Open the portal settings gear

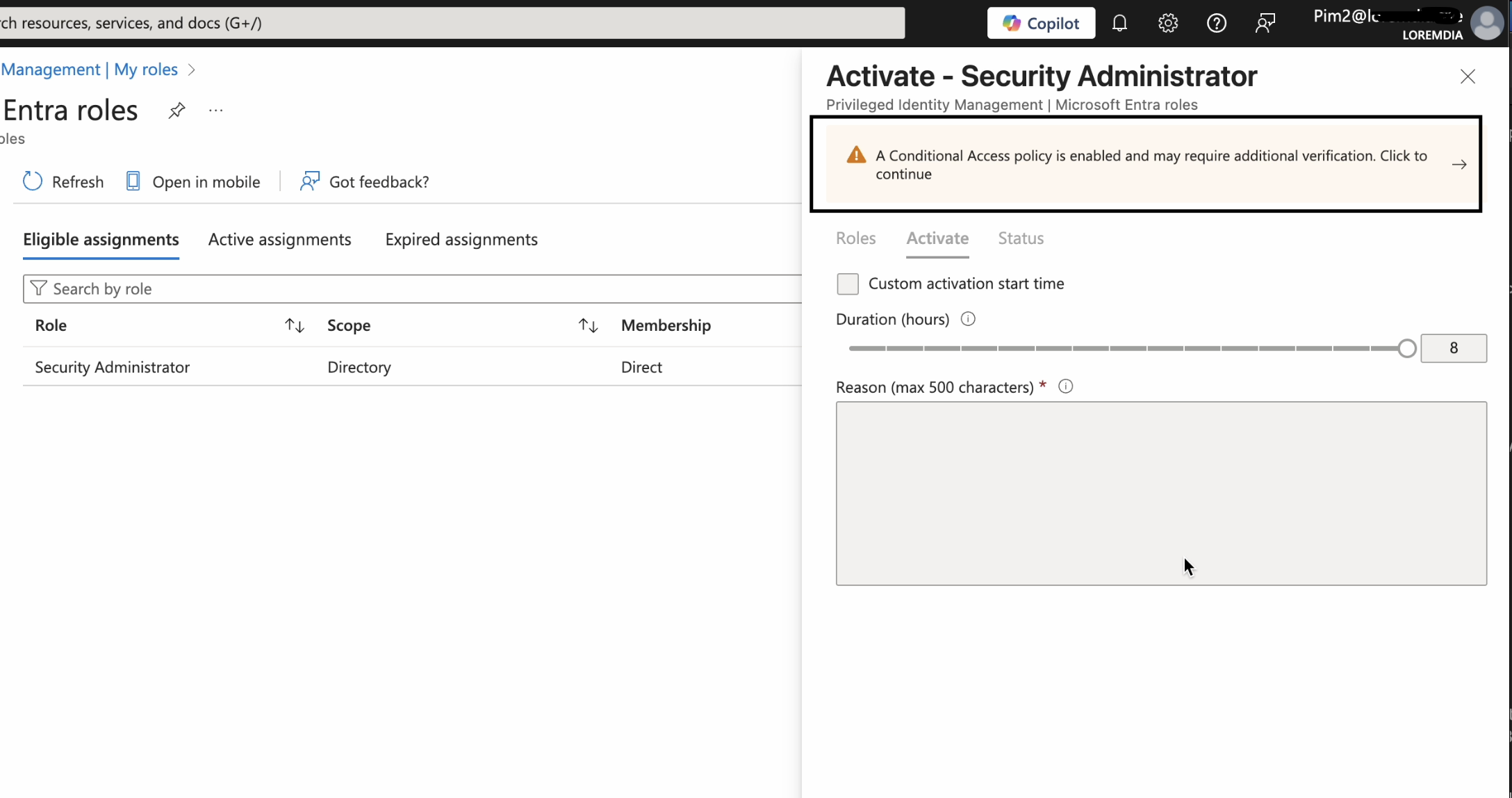[1168, 24]
